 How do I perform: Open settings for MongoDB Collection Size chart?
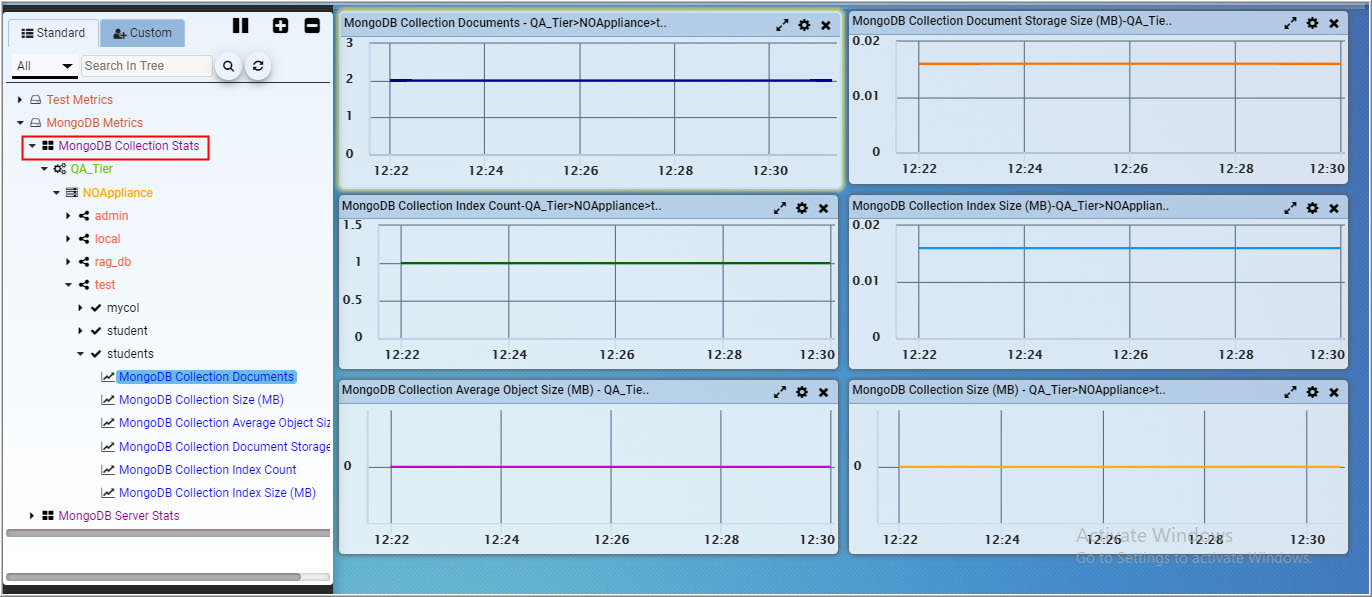tap(1313, 392)
